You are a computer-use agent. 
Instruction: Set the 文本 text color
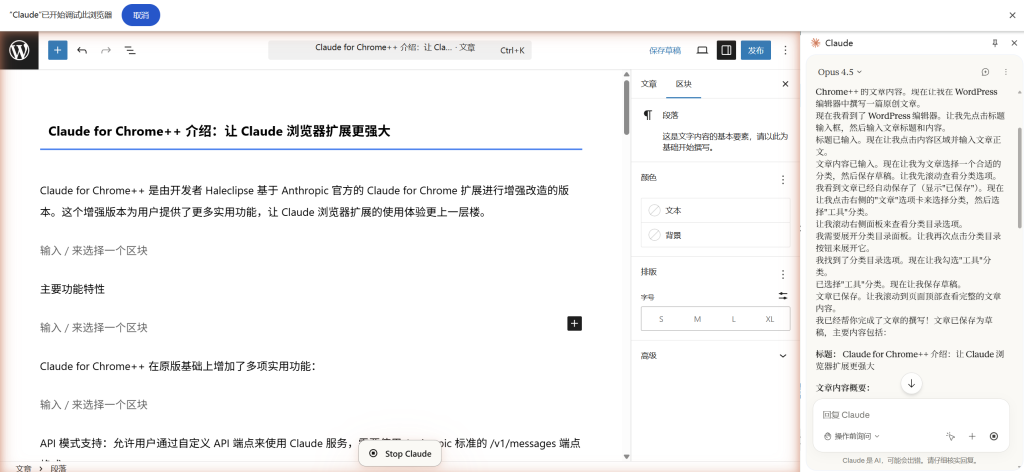(716, 211)
